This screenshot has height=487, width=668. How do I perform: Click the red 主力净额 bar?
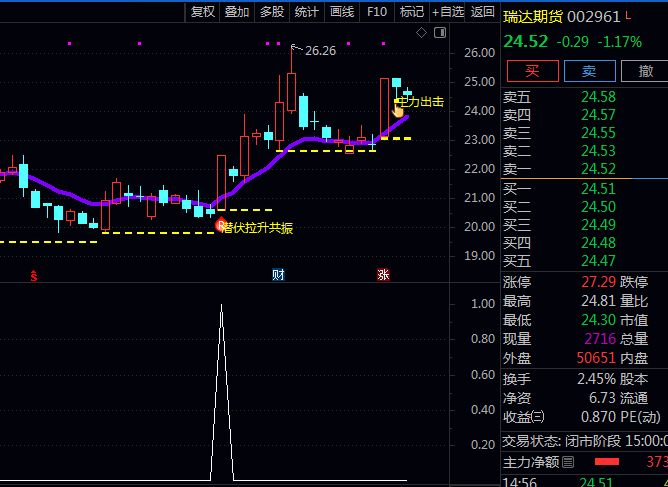pyautogui.click(x=607, y=462)
